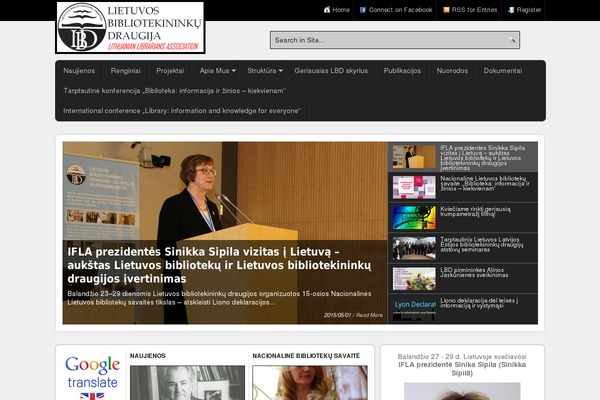Open the Publikacijos menu item

pyautogui.click(x=402, y=71)
